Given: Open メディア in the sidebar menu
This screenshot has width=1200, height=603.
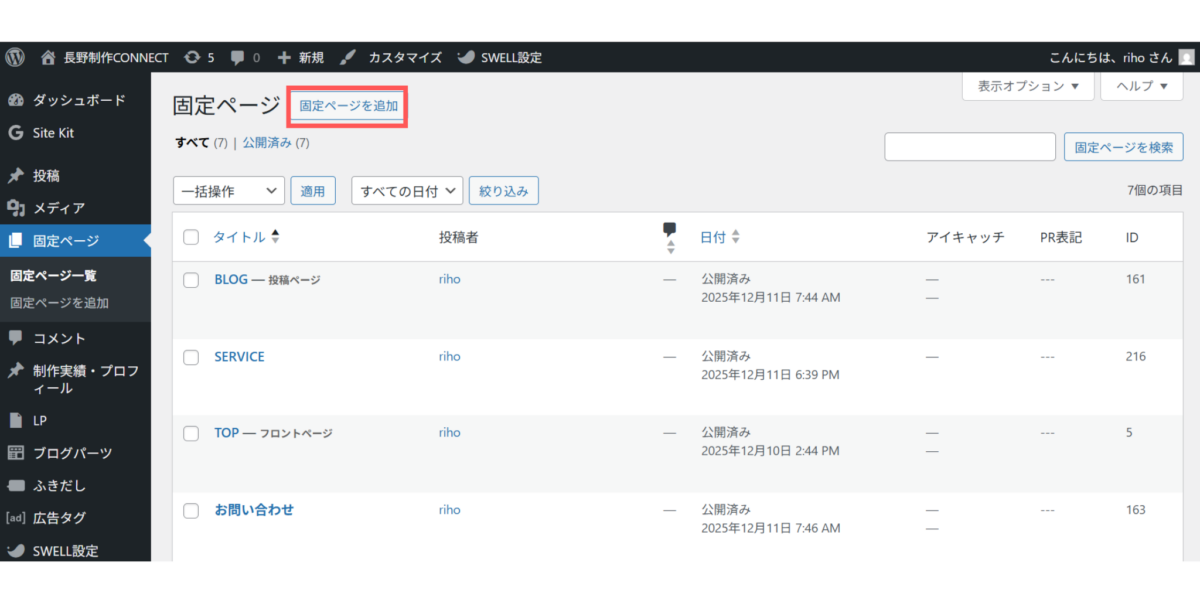Looking at the screenshot, I should pyautogui.click(x=58, y=208).
